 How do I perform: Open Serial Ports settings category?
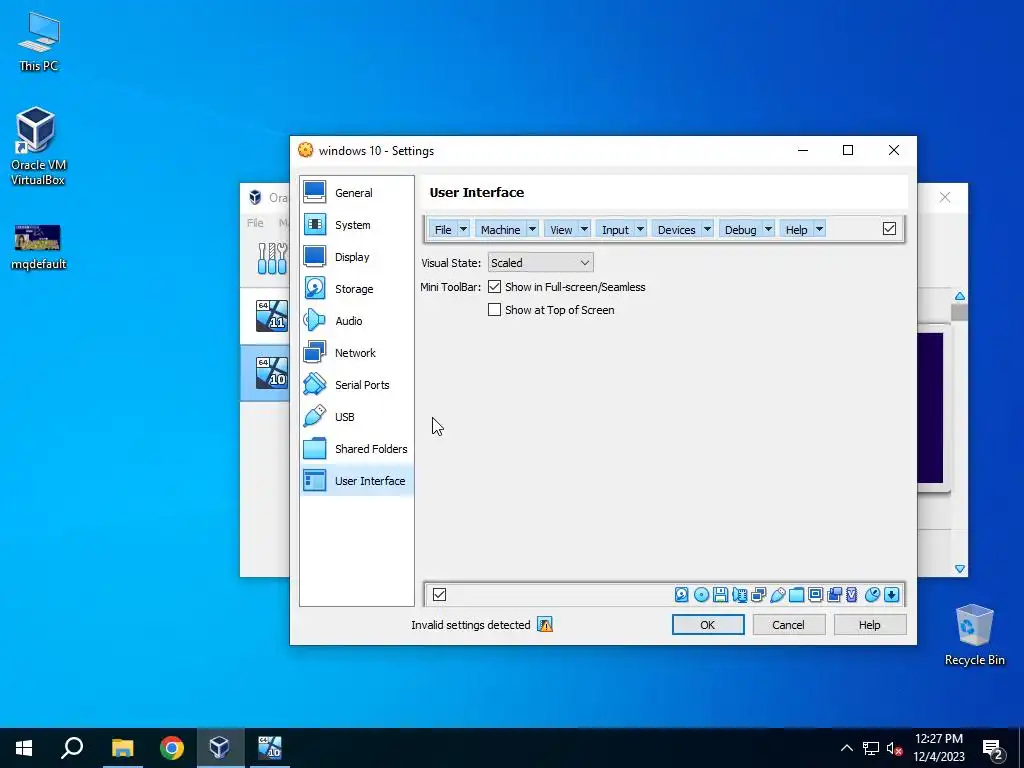click(x=357, y=385)
